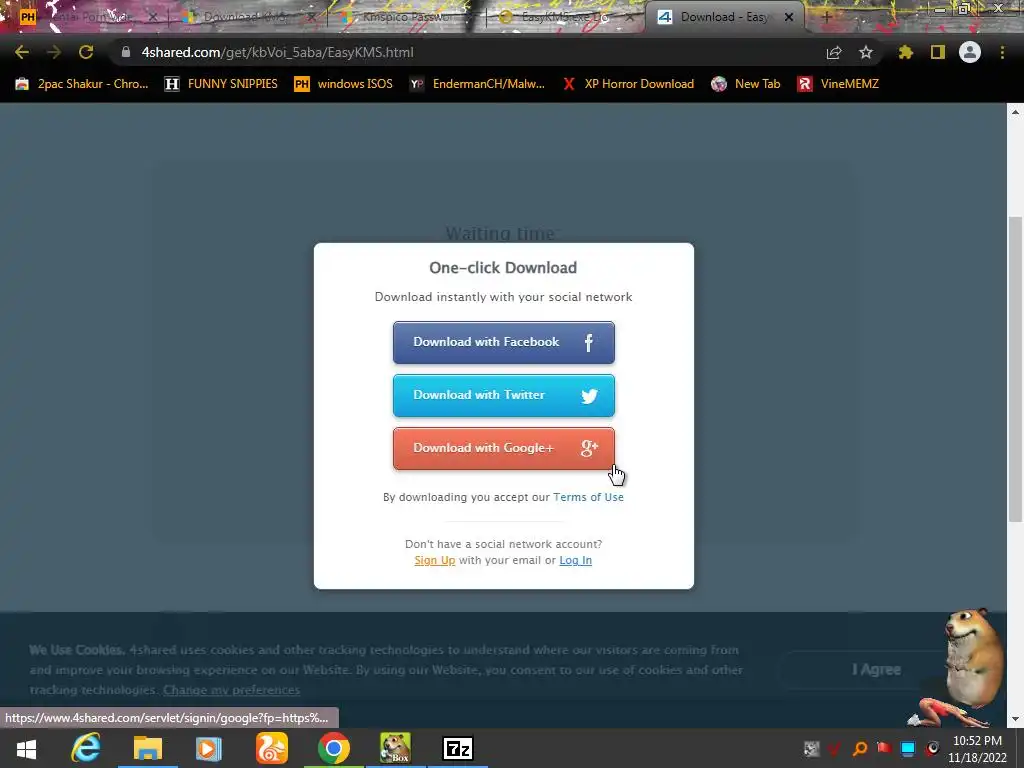Click the page vertical scrollbar thumb
The image size is (1024, 768).
tap(1016, 369)
